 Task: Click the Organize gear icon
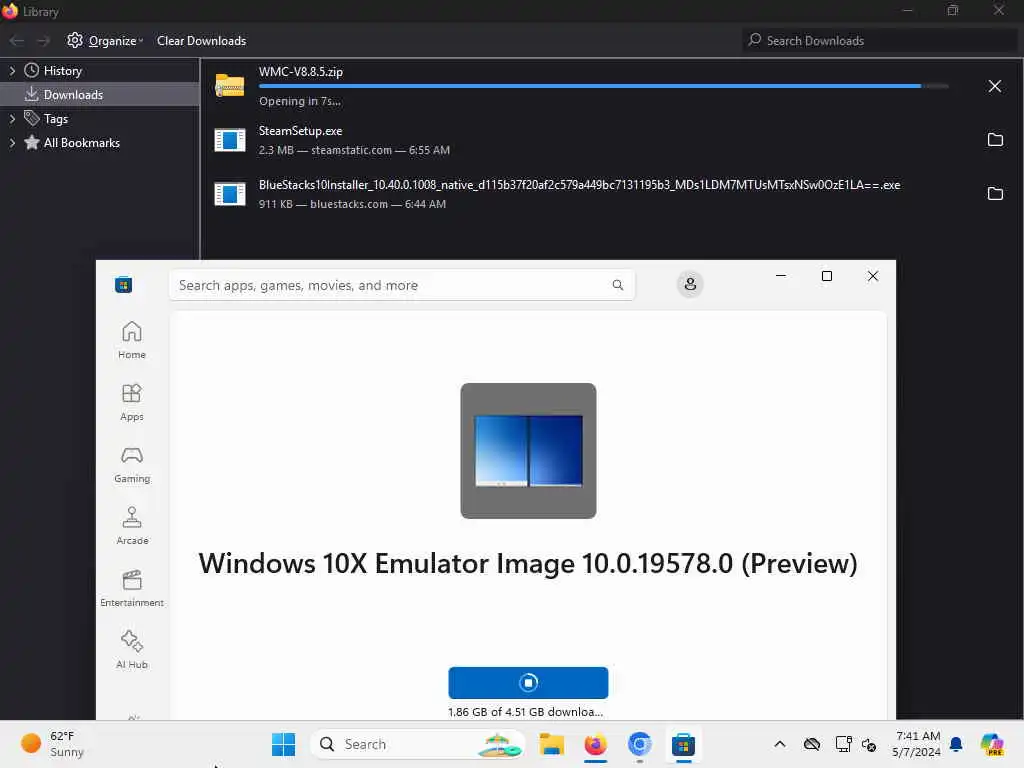[75, 40]
